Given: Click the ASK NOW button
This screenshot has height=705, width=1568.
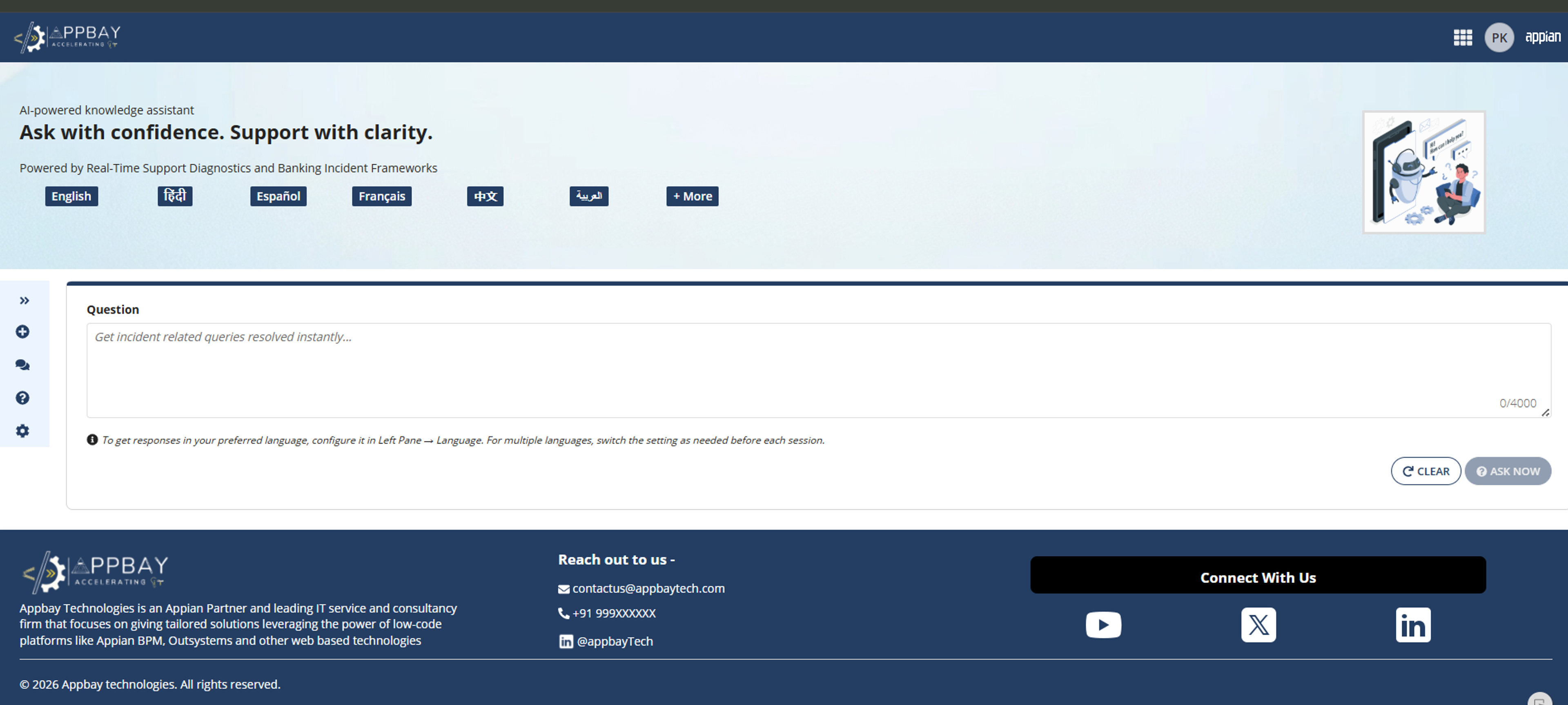Looking at the screenshot, I should [1508, 471].
